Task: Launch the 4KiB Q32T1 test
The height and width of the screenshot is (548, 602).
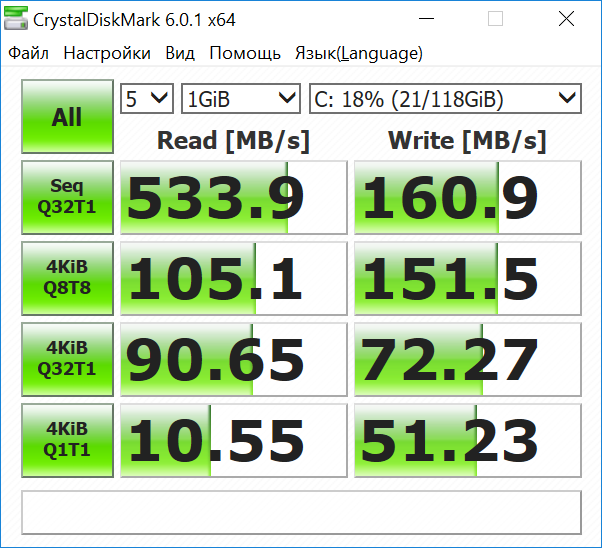Action: [x=67, y=357]
